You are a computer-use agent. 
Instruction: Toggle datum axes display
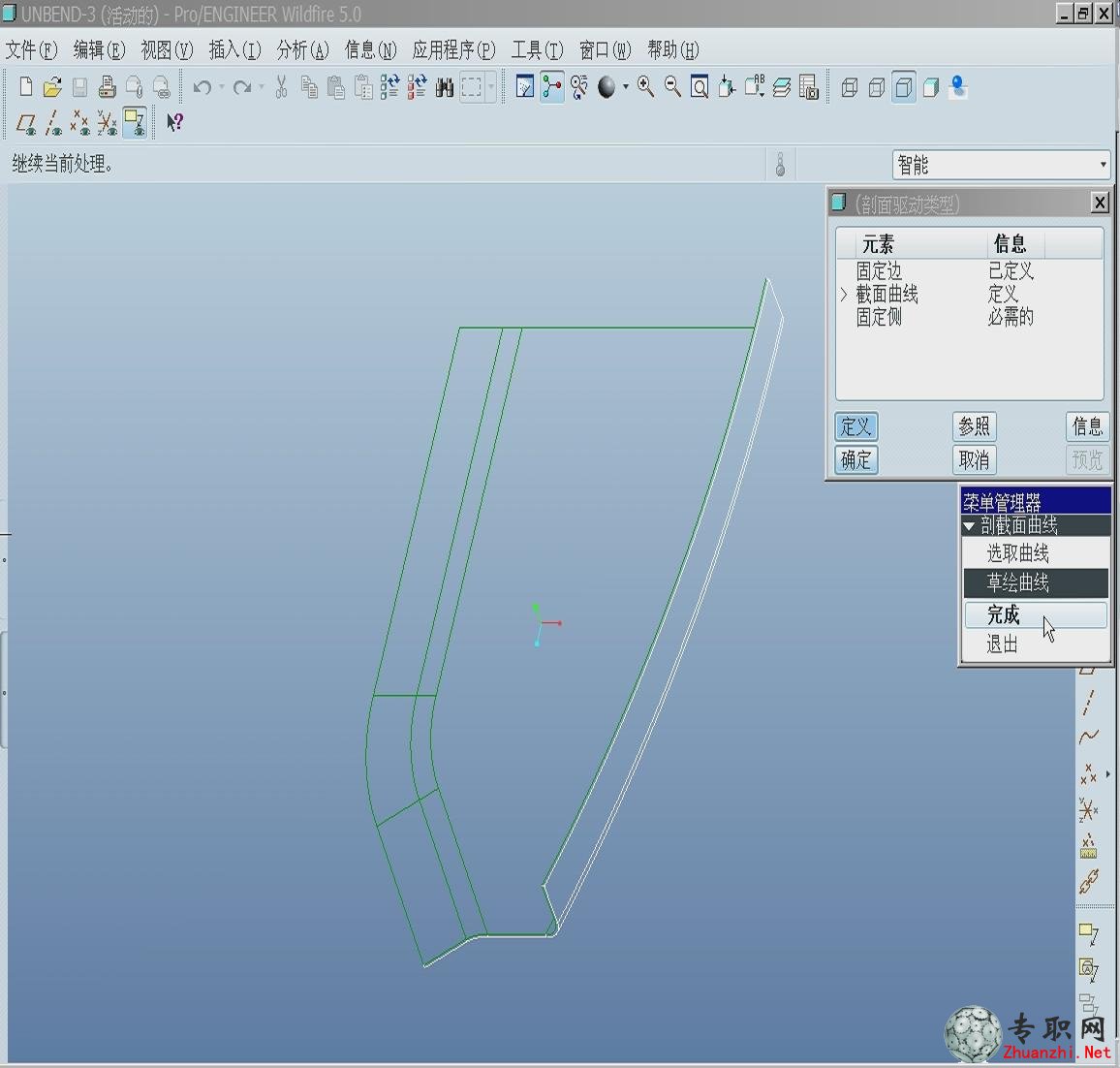coord(53,123)
